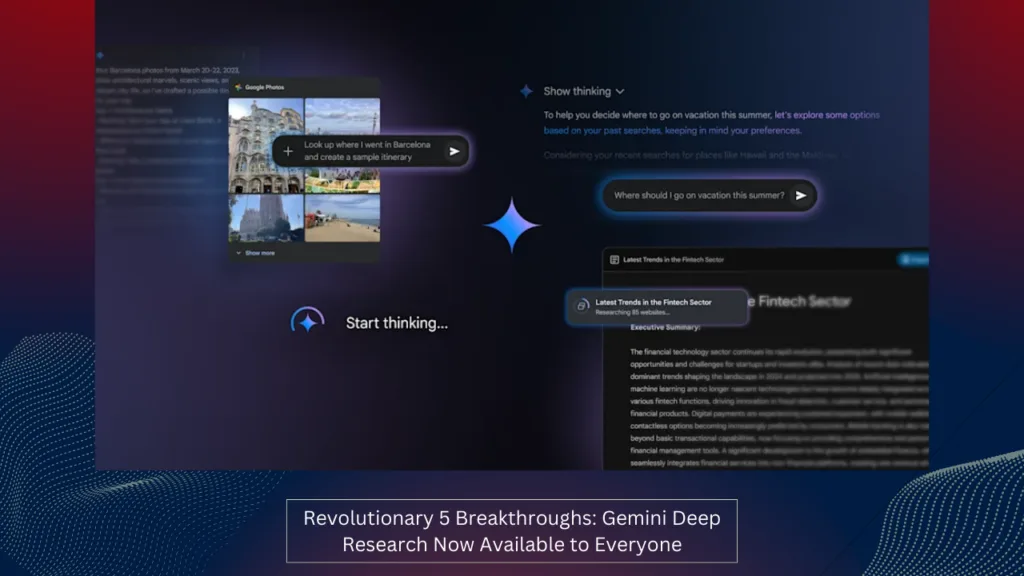Click blue button at report header right edge
The width and height of the screenshot is (1024, 576).
click(x=914, y=260)
